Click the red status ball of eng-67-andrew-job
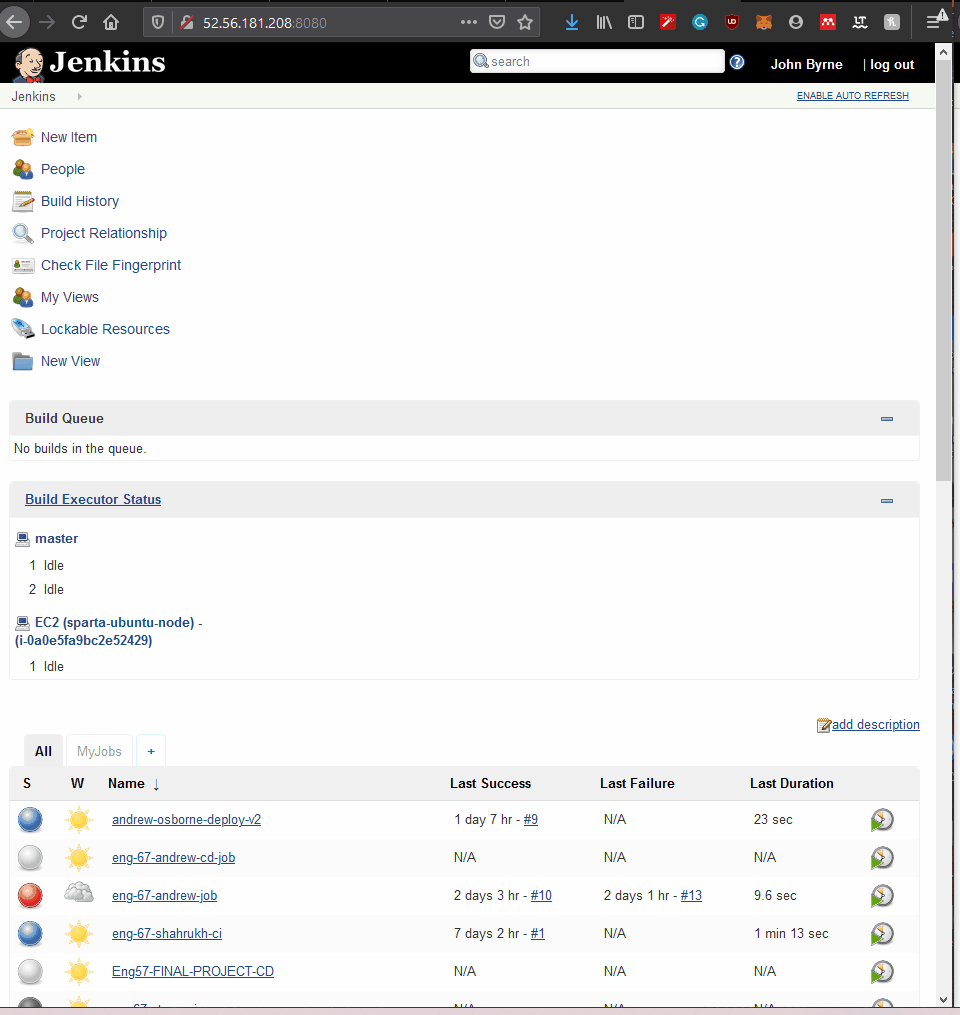This screenshot has width=960, height=1015. [30, 896]
